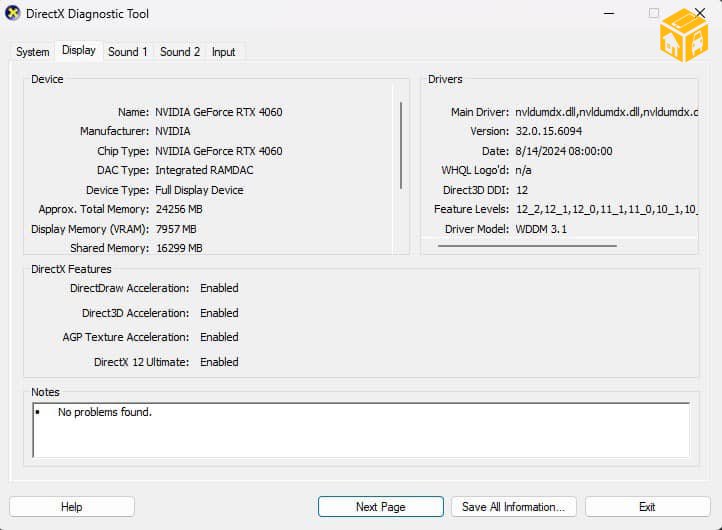Click the Next Page button
722x530 pixels.
(x=380, y=507)
